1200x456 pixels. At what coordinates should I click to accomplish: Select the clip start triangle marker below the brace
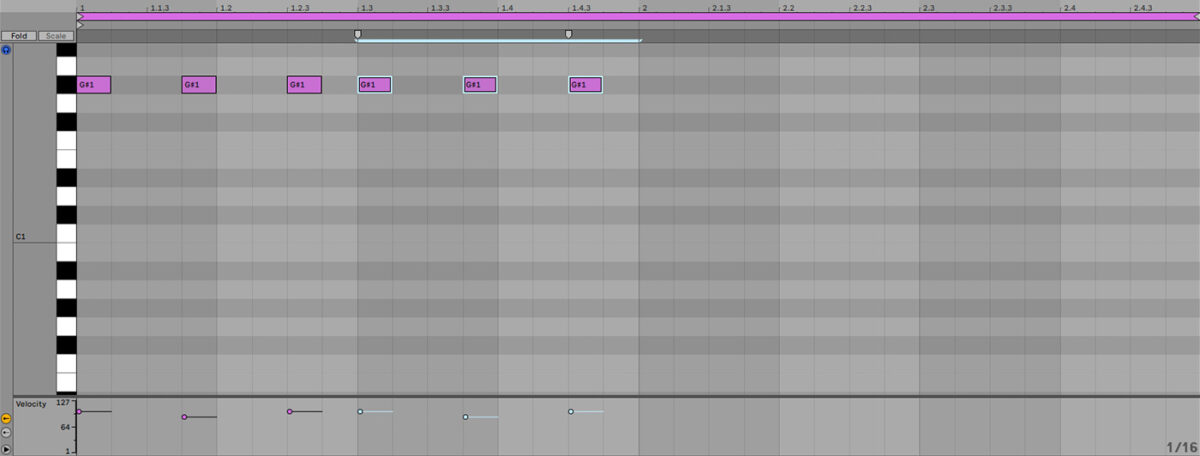pyautogui.click(x=80, y=25)
